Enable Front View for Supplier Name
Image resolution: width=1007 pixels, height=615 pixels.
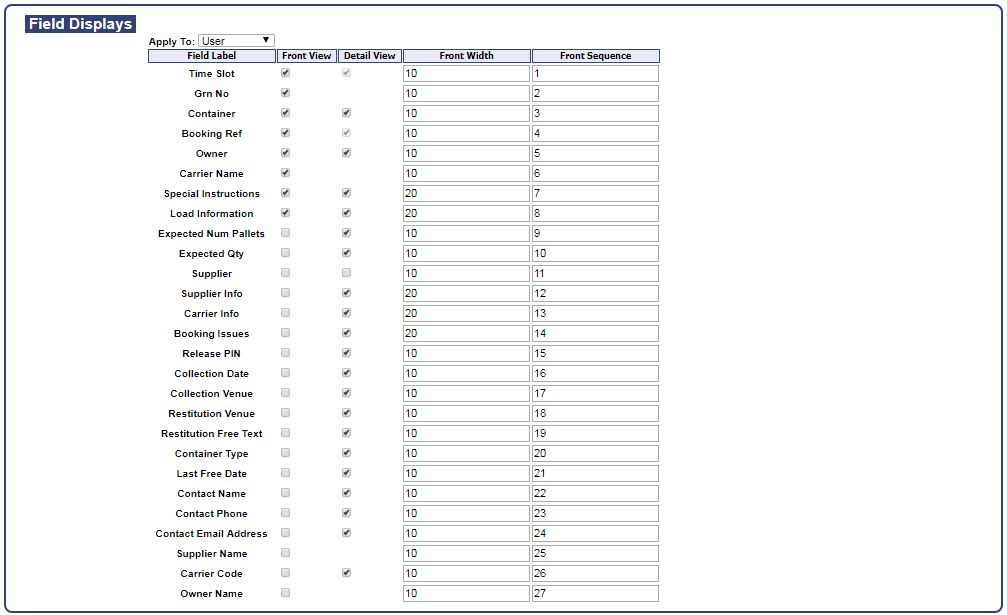[x=285, y=552]
